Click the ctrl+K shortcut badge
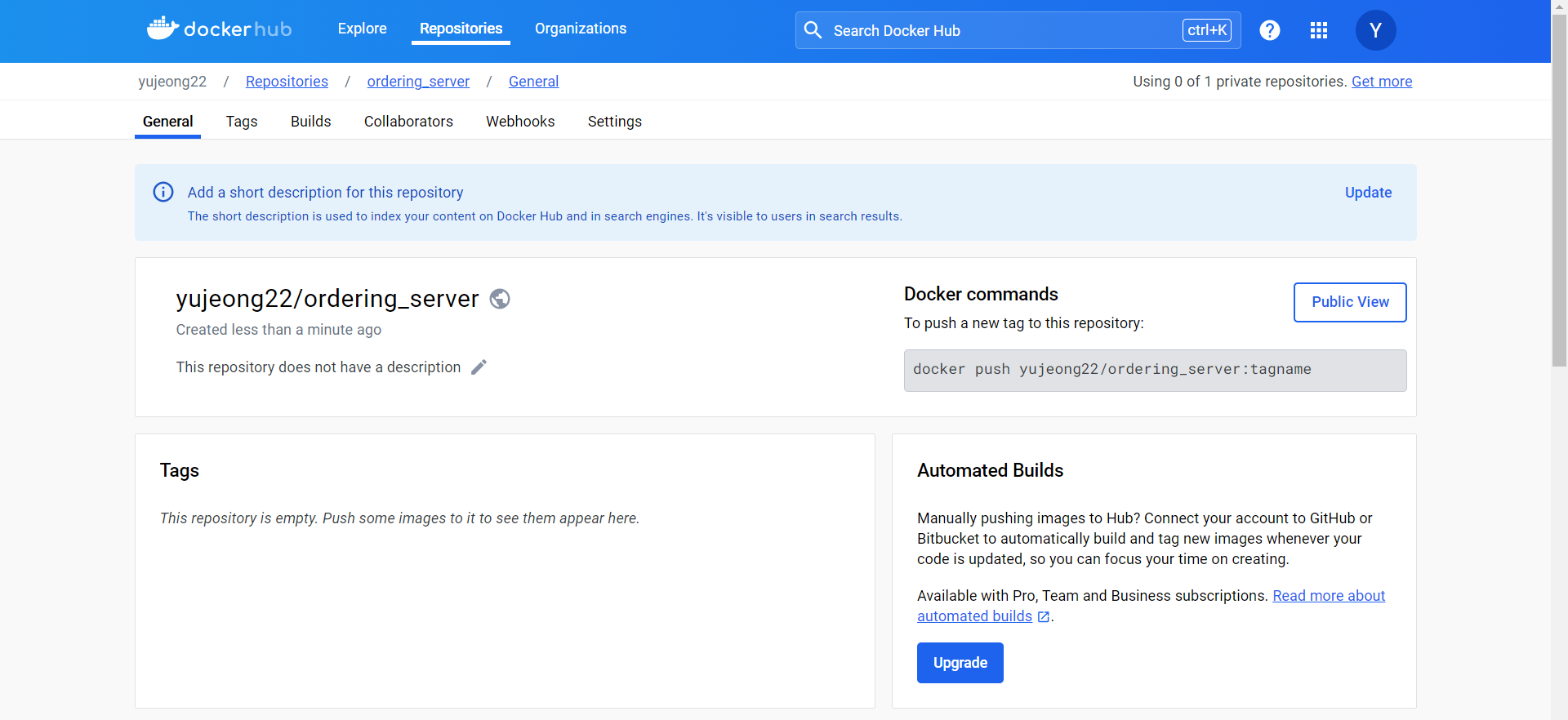Viewport: 1568px width, 720px height. coord(1206,30)
